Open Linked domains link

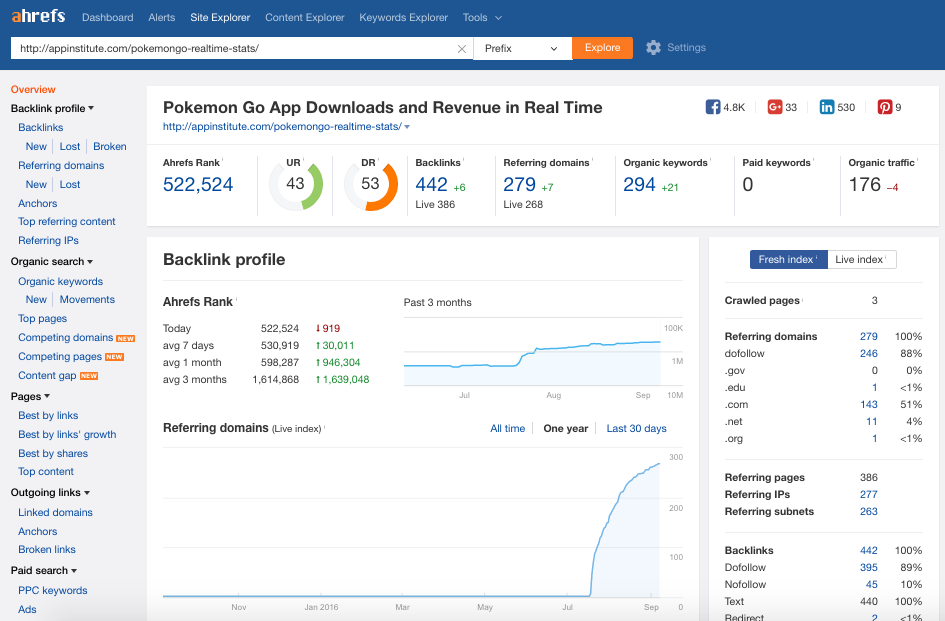[55, 512]
